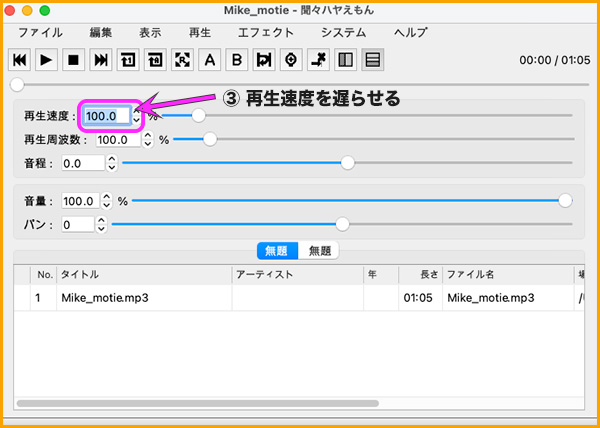Sort by the 年 column header
Screen dimensions: 600x428
pyautogui.click(x=381, y=274)
